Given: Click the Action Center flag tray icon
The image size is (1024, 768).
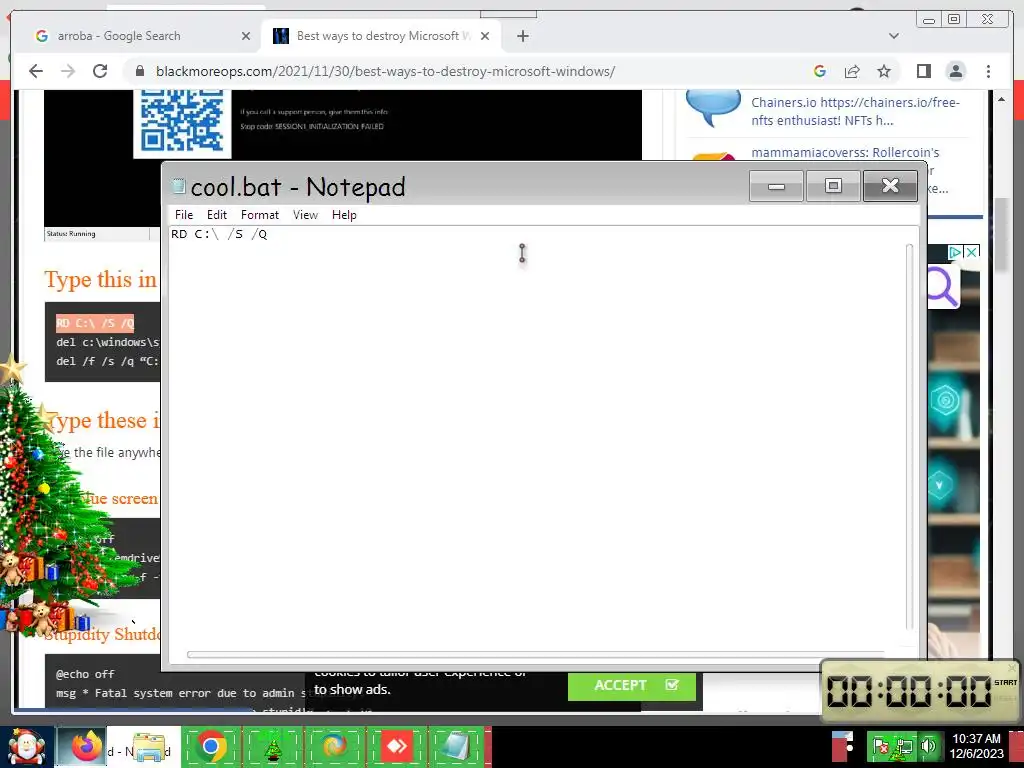Looking at the screenshot, I should click(x=880, y=746).
